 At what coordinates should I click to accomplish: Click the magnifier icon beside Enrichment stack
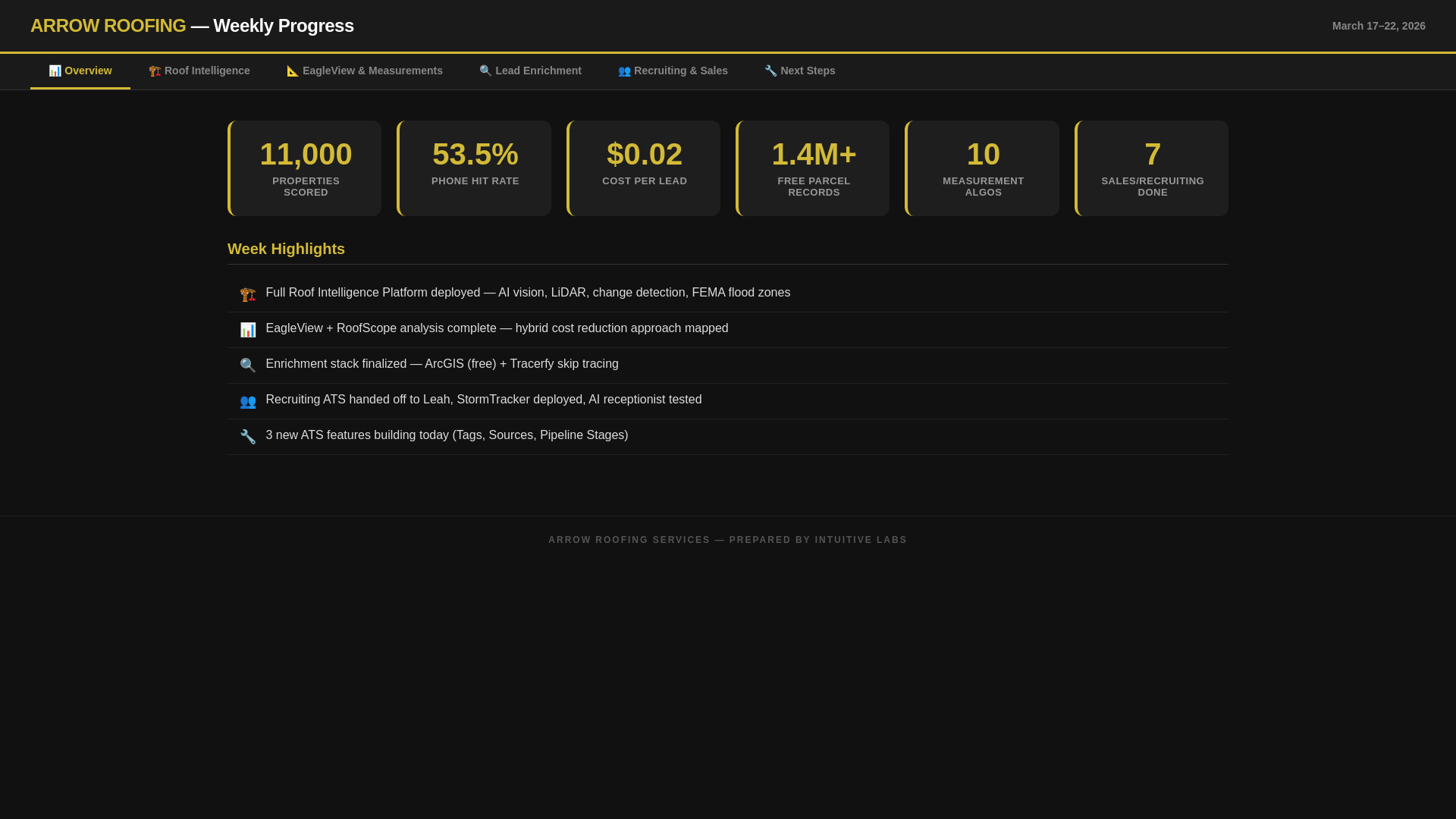point(248,366)
